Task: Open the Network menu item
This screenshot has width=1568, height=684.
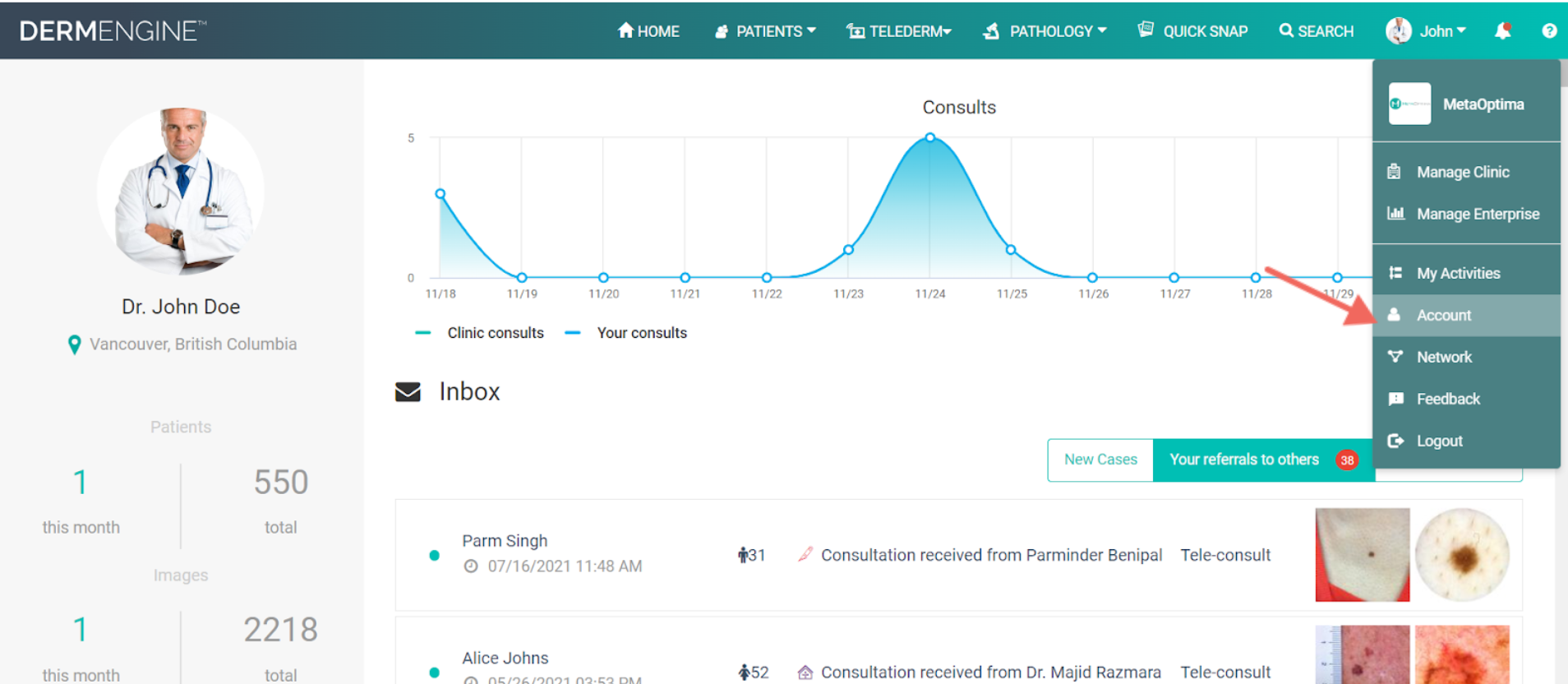Action: click(1466, 357)
